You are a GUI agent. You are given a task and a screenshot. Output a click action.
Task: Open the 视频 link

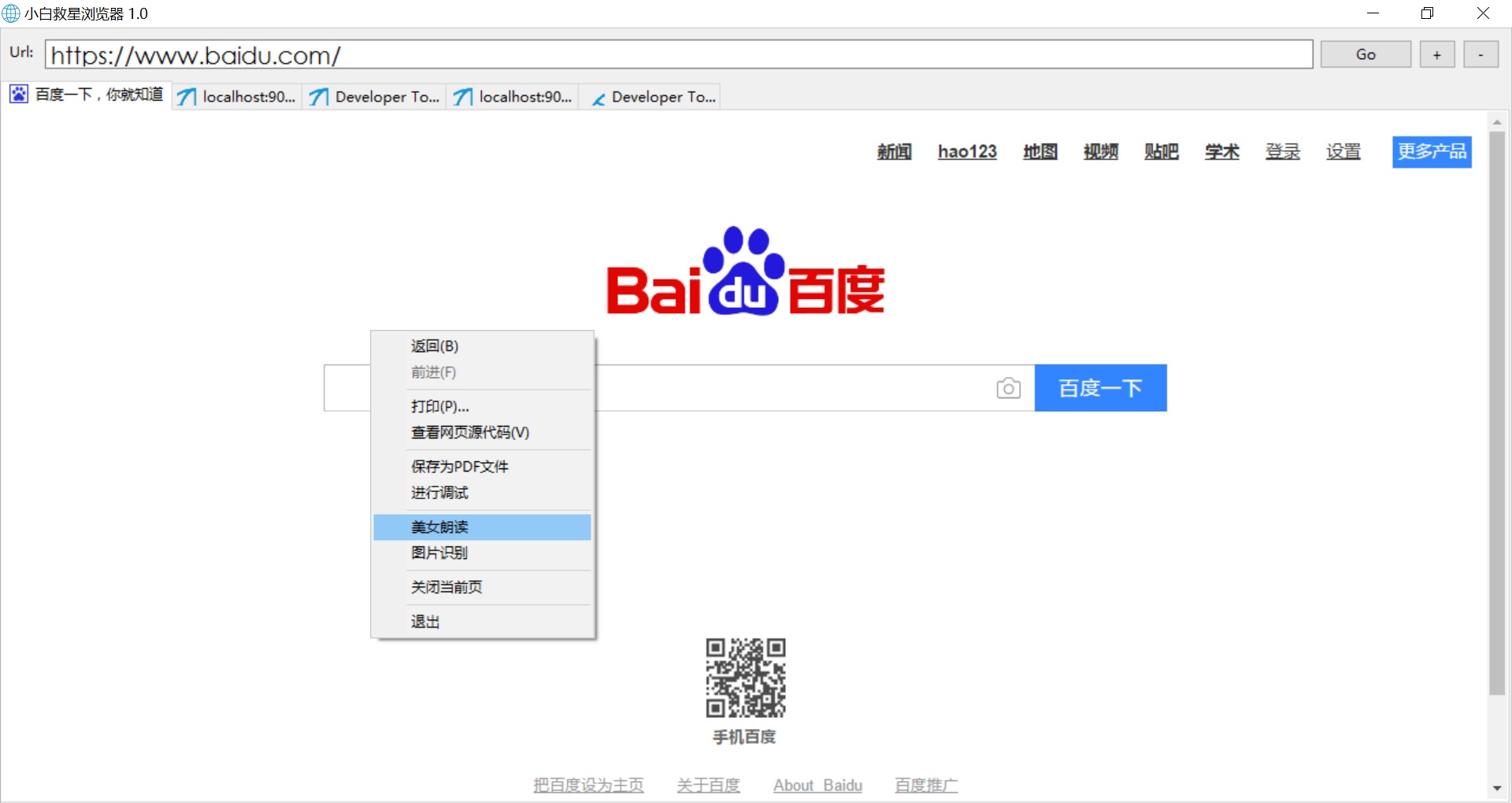[1101, 151]
